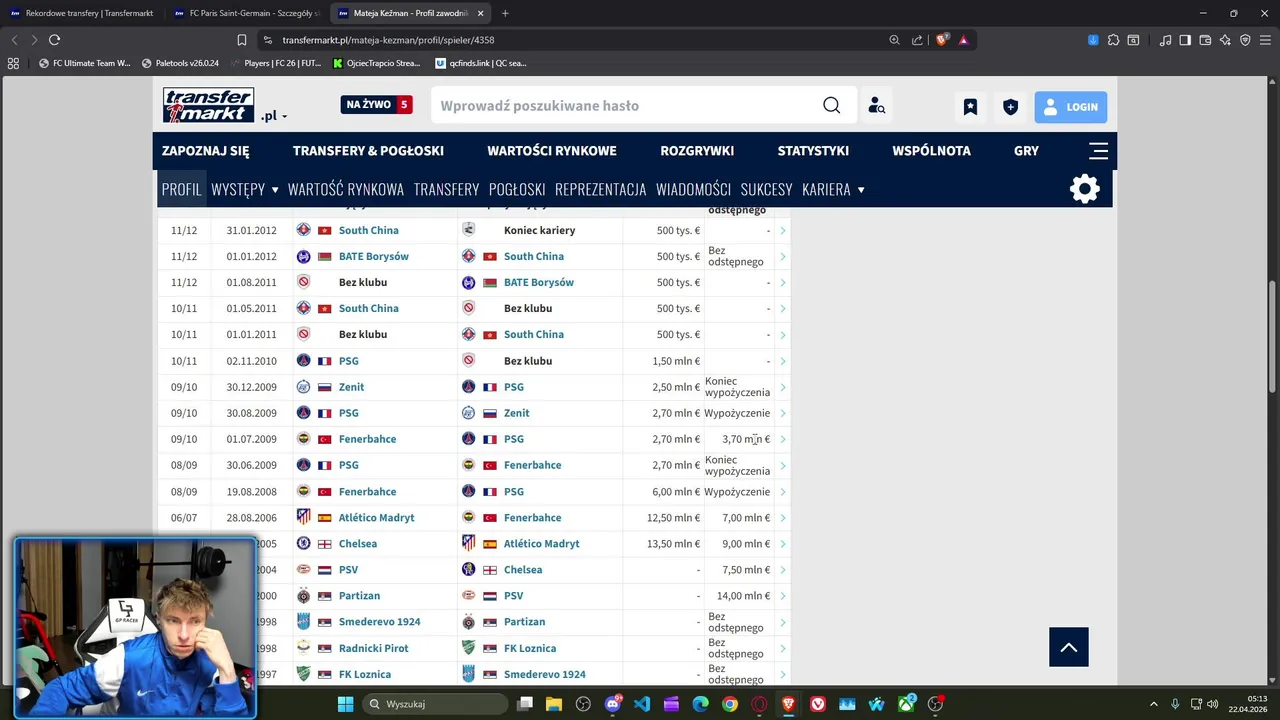This screenshot has width=1280, height=720.
Task: Click the Brave Shields lion icon
Action: 941,40
